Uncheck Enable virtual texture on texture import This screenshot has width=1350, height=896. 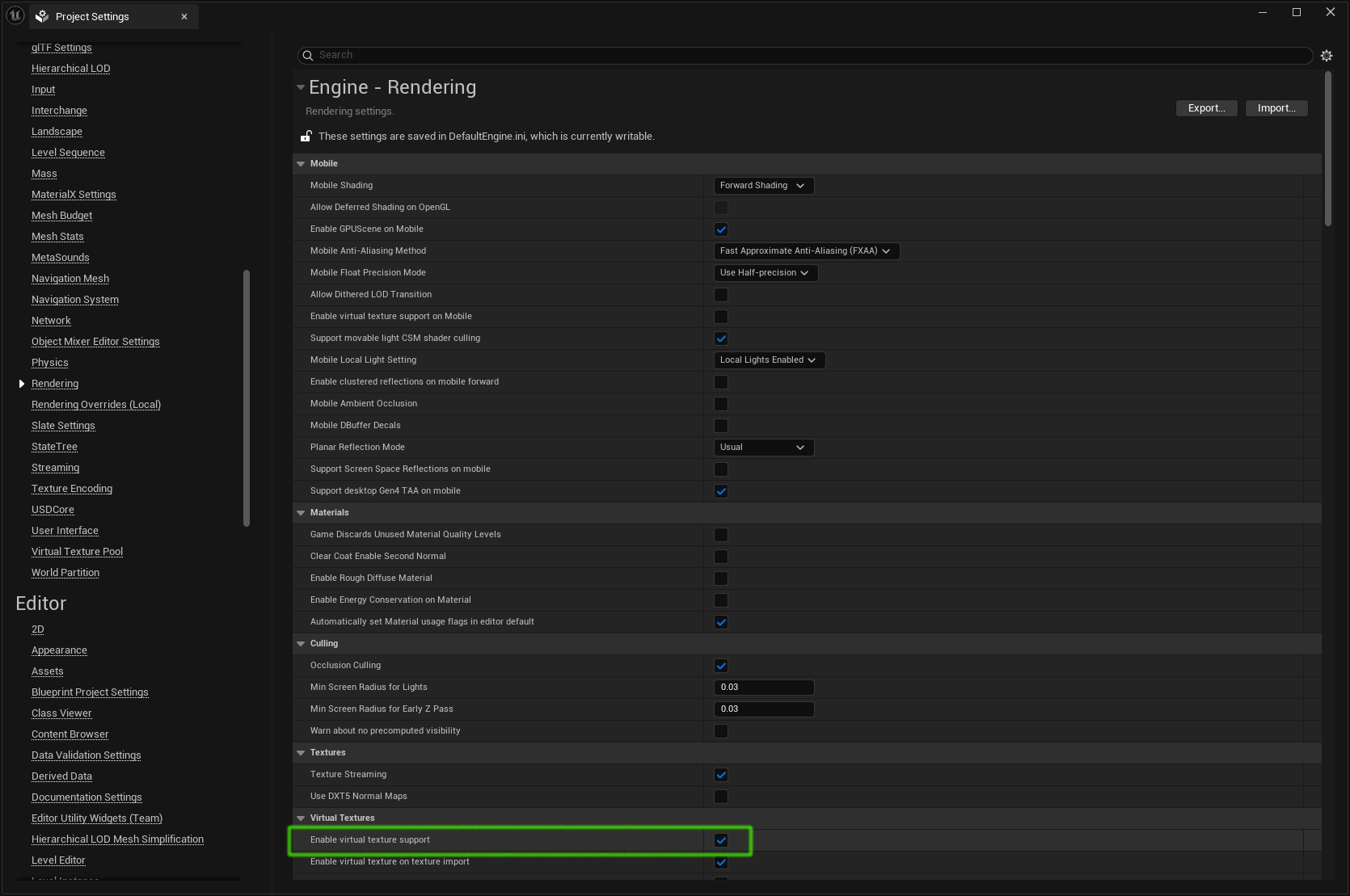721,862
